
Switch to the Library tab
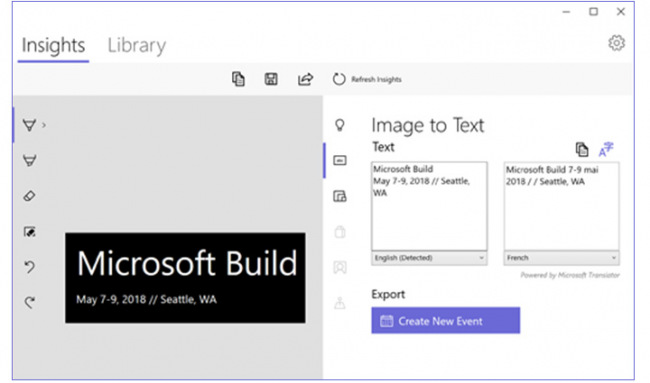[x=137, y=45]
